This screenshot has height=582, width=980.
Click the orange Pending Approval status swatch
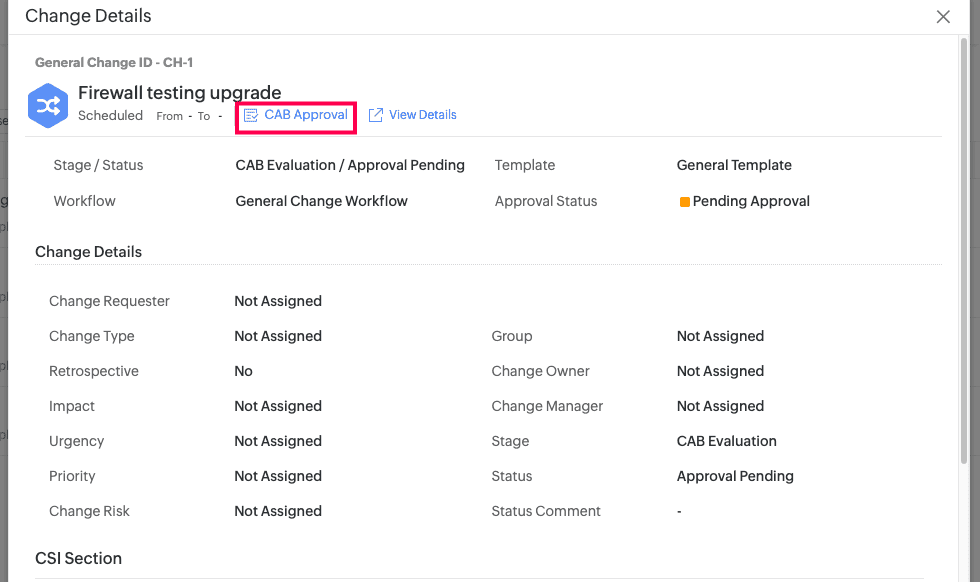point(685,202)
